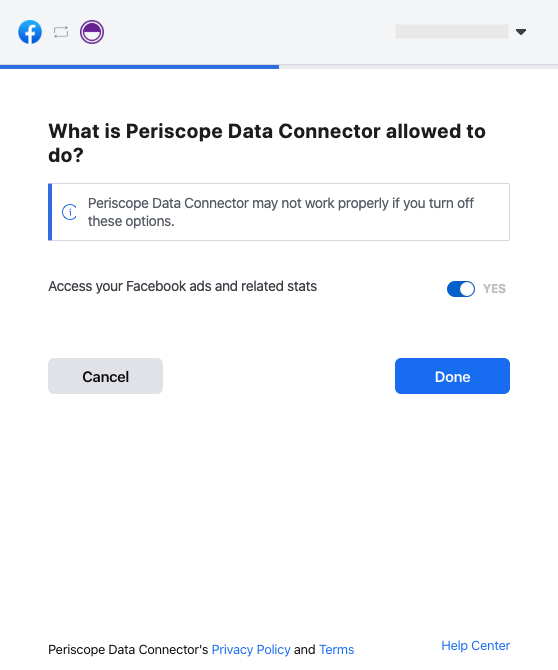The image size is (558, 670).
Task: Click the footer text 'Periscope Data Connector's'
Action: coord(128,649)
